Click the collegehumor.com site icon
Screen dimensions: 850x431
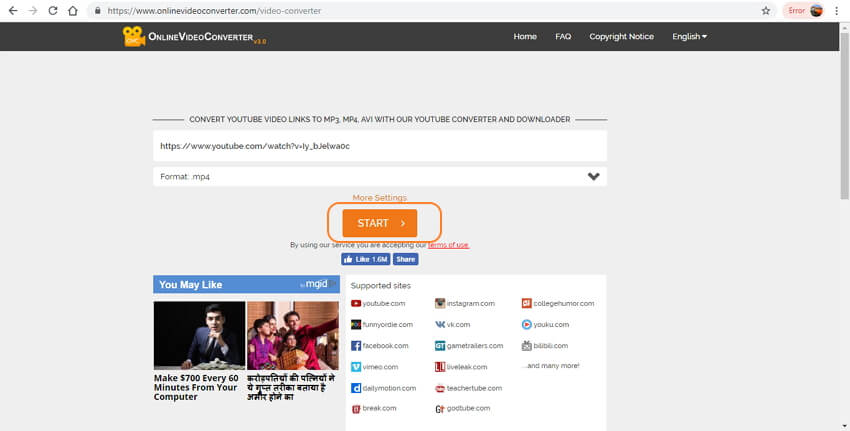[x=526, y=304]
